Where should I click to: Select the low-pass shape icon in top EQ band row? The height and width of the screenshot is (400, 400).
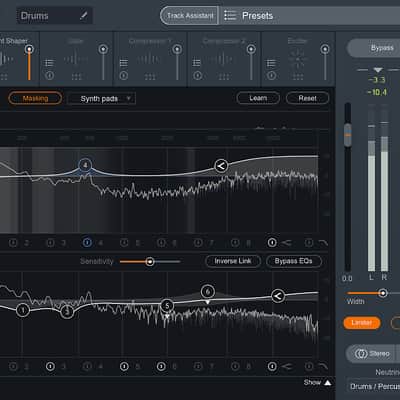[x=323, y=243]
